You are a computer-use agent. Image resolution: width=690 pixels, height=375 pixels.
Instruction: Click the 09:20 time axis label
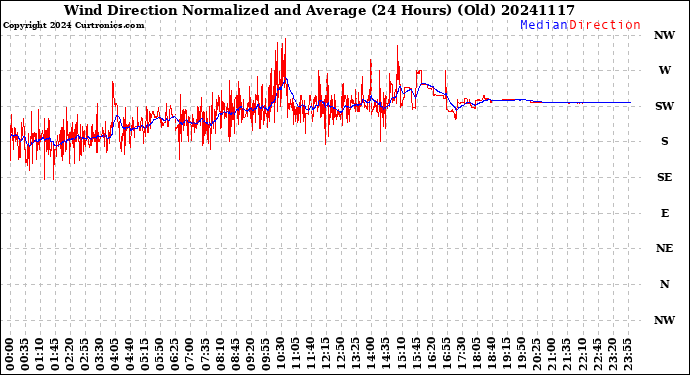250,354
